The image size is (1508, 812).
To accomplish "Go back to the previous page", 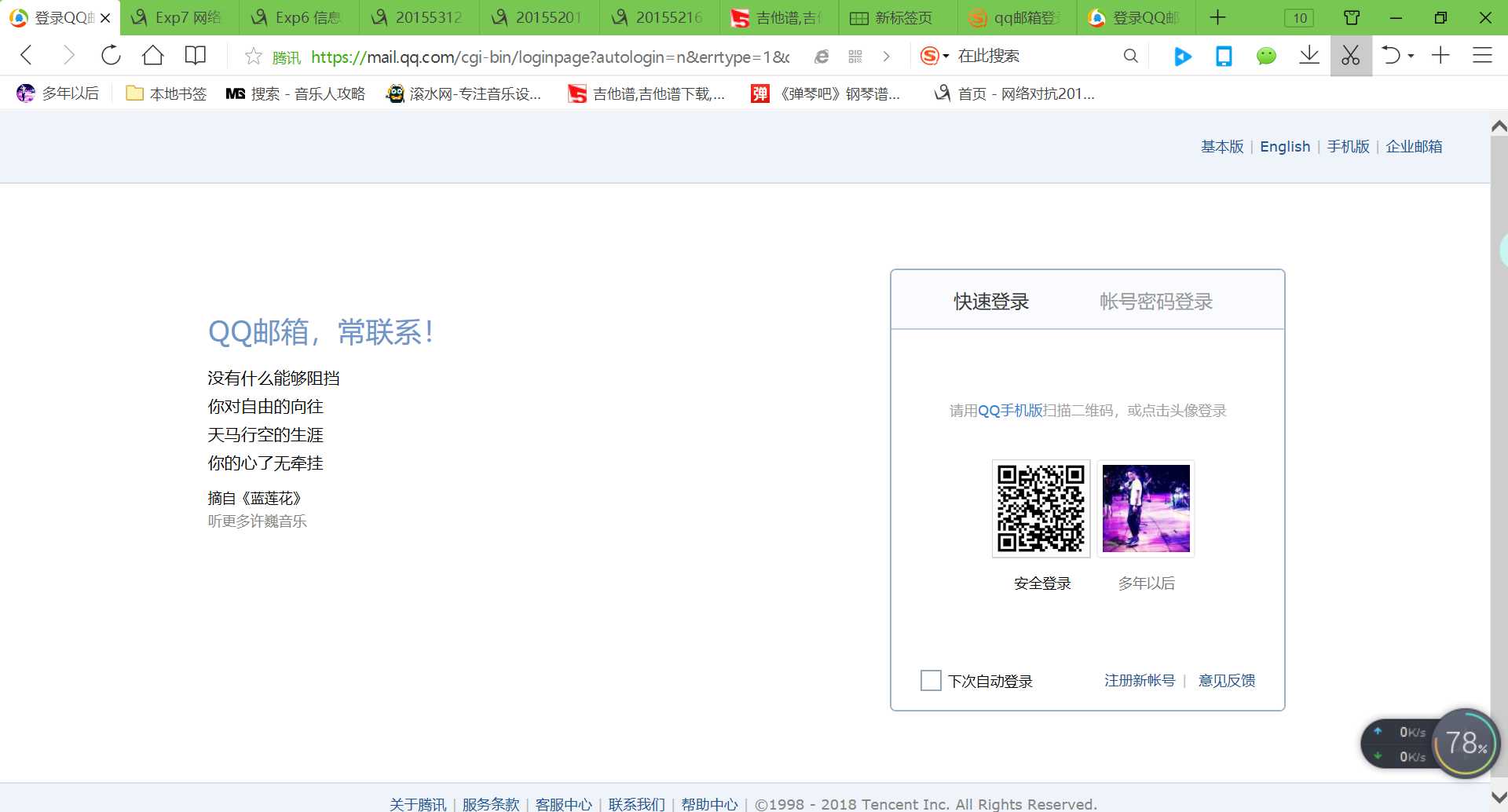I will (x=26, y=55).
